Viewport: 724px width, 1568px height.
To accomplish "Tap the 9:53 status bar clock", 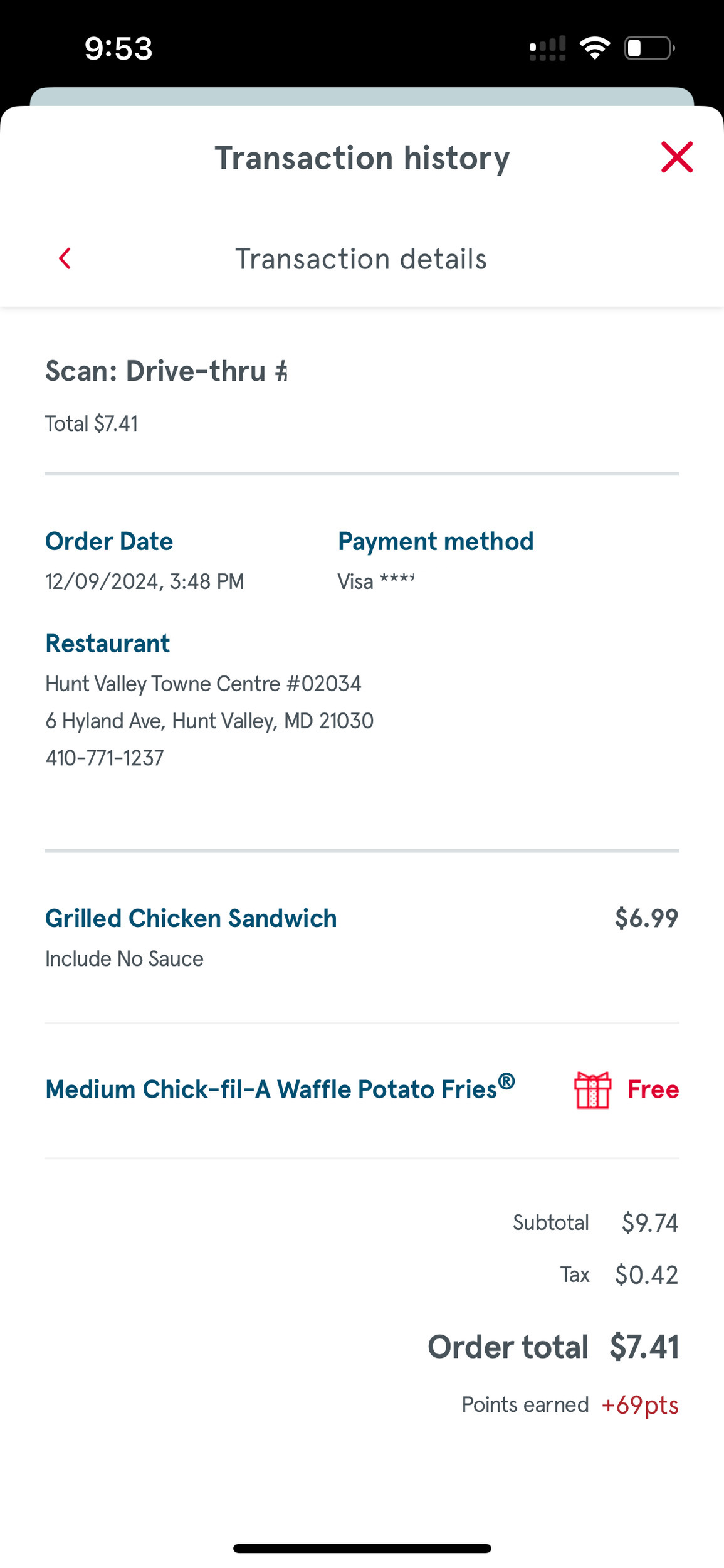I will click(x=118, y=48).
